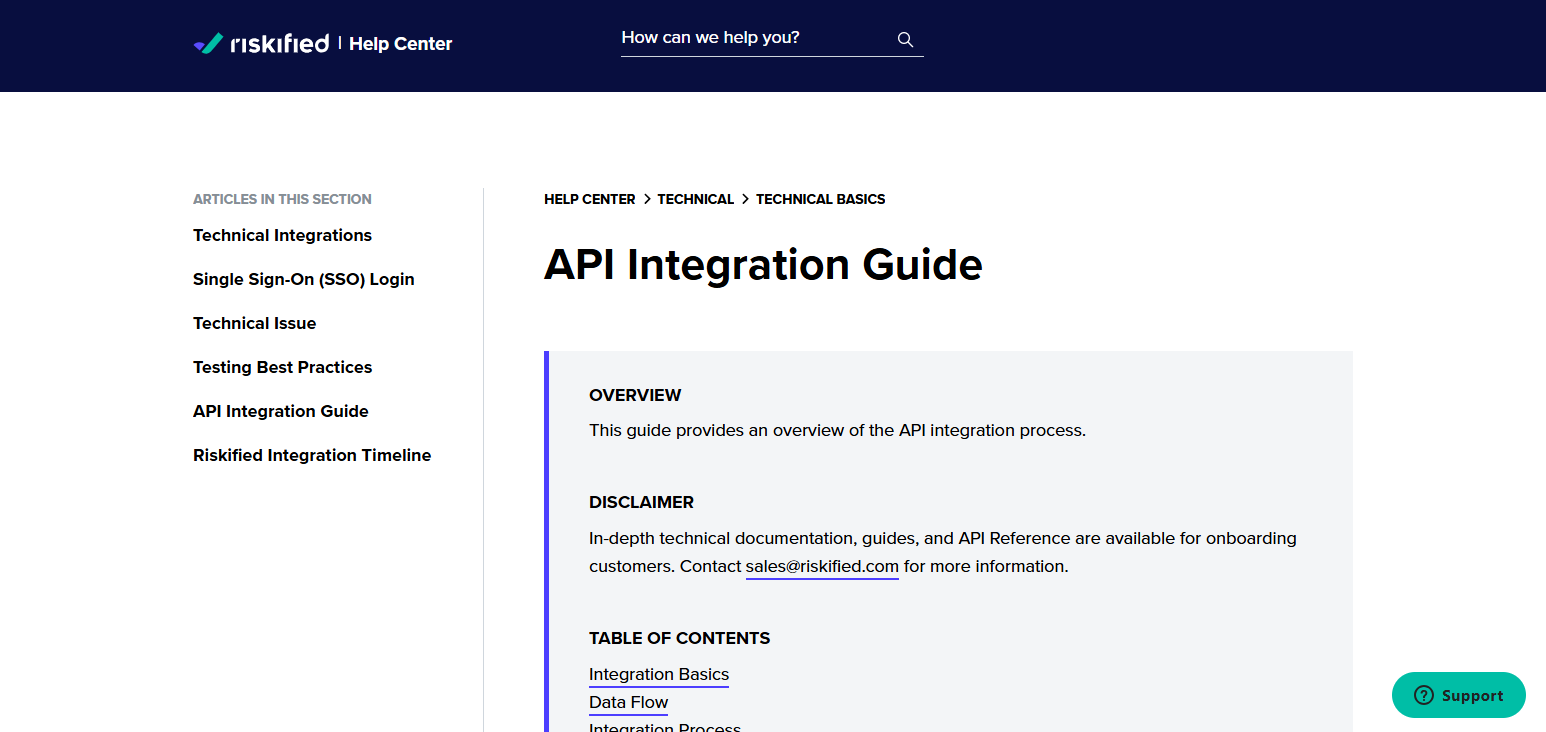Image resolution: width=1546 pixels, height=732 pixels.
Task: Click the sales@riskified.com email link
Action: (822, 566)
